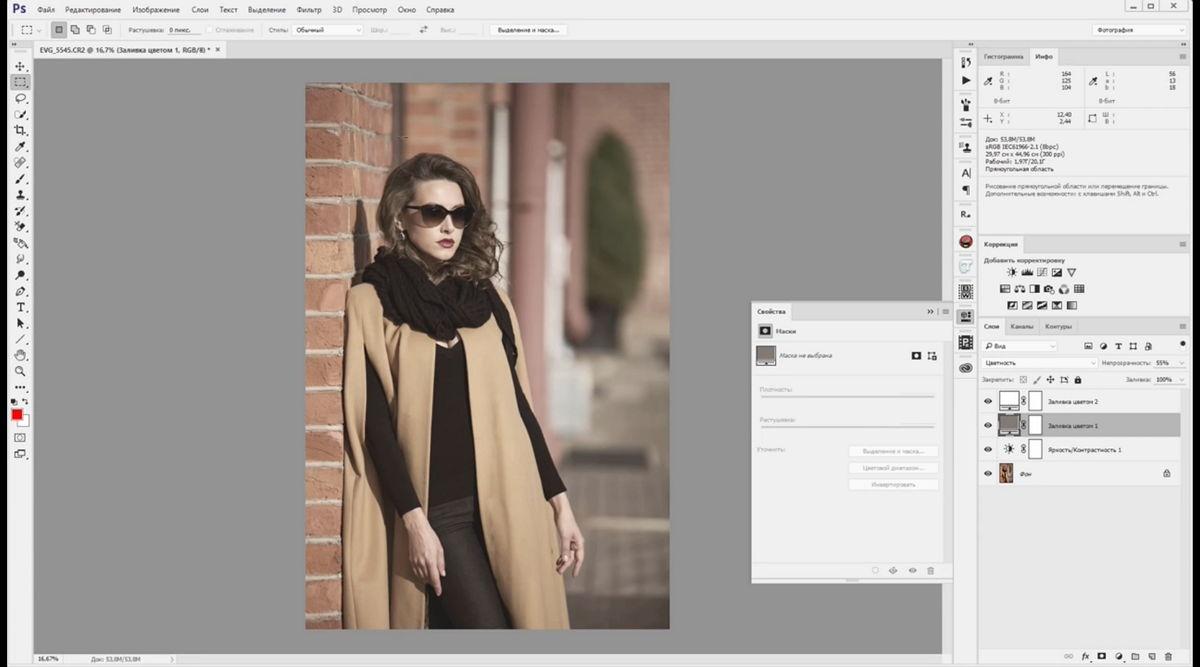Hide the Заливка цветом 1 layer
The image size is (1200, 667).
pyautogui.click(x=988, y=425)
